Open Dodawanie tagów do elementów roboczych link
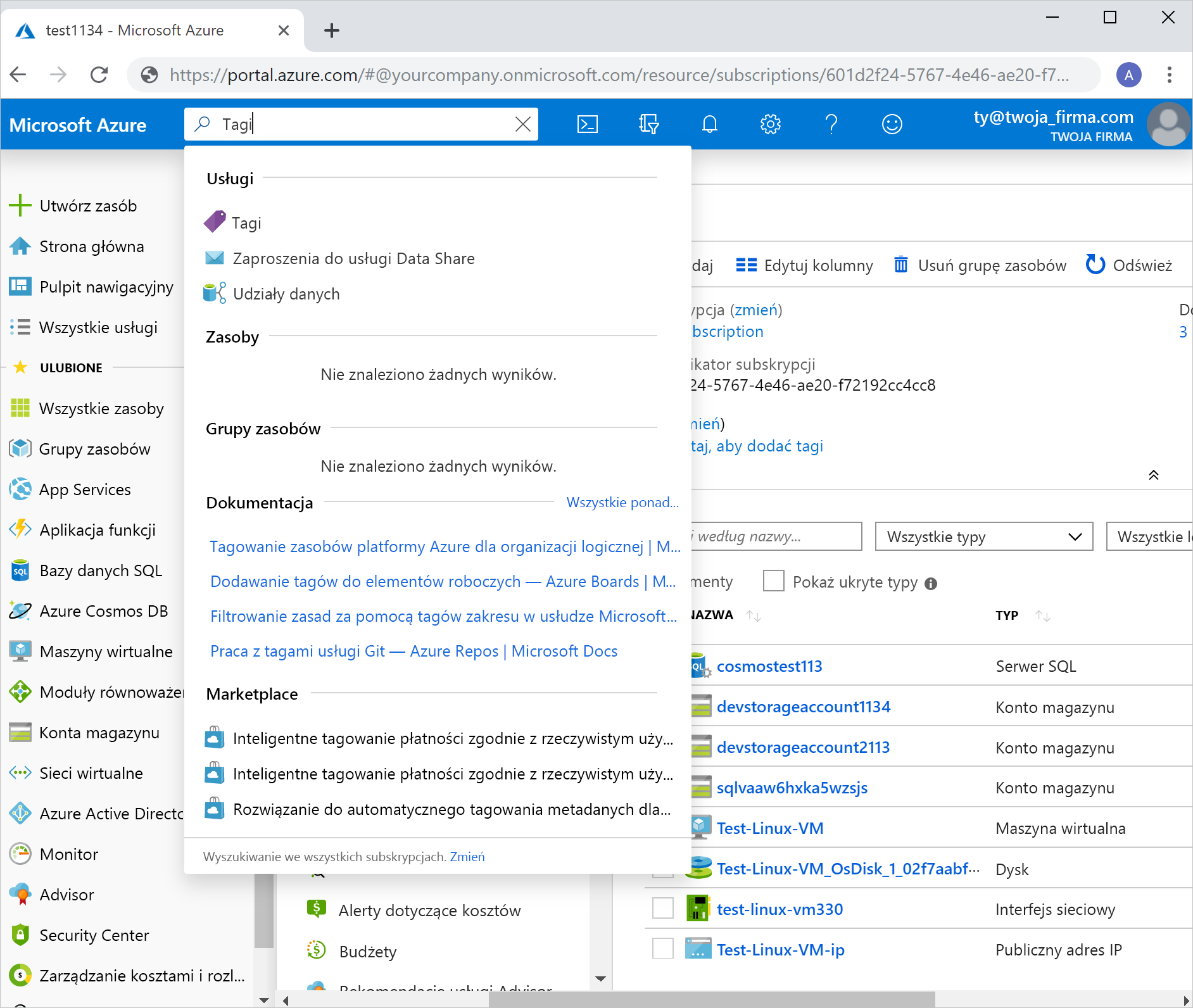The width and height of the screenshot is (1193, 1008). (x=443, y=581)
